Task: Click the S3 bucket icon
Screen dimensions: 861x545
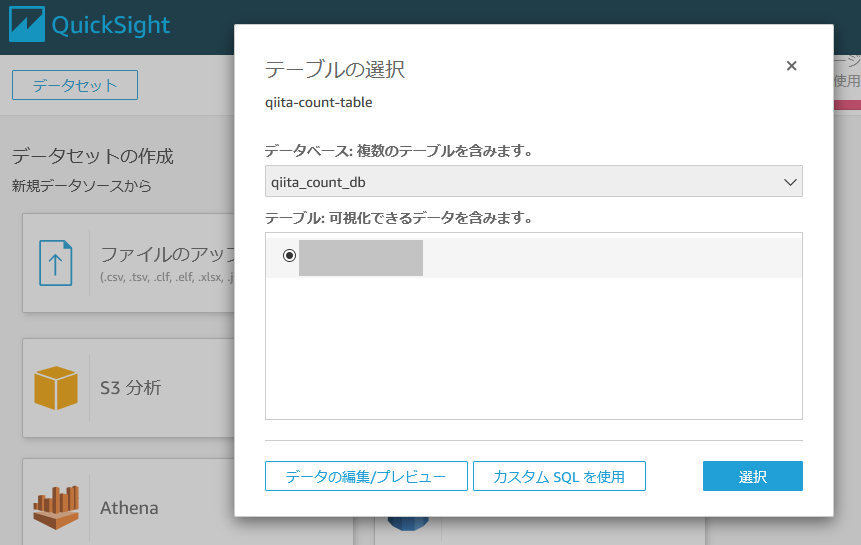Action: click(56, 388)
